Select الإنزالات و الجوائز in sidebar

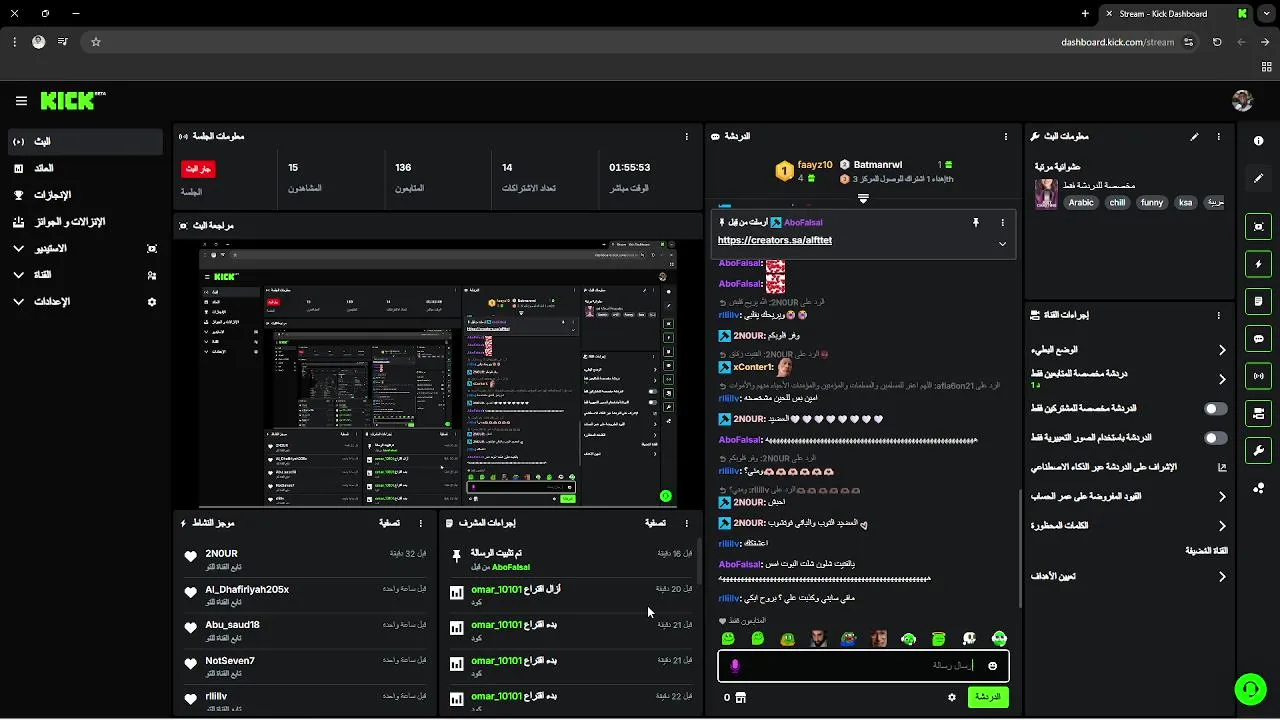pyautogui.click(x=85, y=222)
